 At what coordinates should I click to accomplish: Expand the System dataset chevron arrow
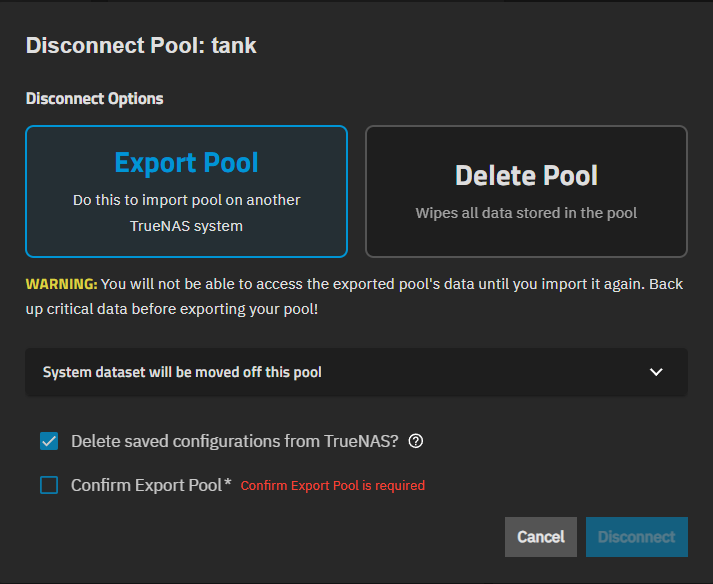coord(656,372)
